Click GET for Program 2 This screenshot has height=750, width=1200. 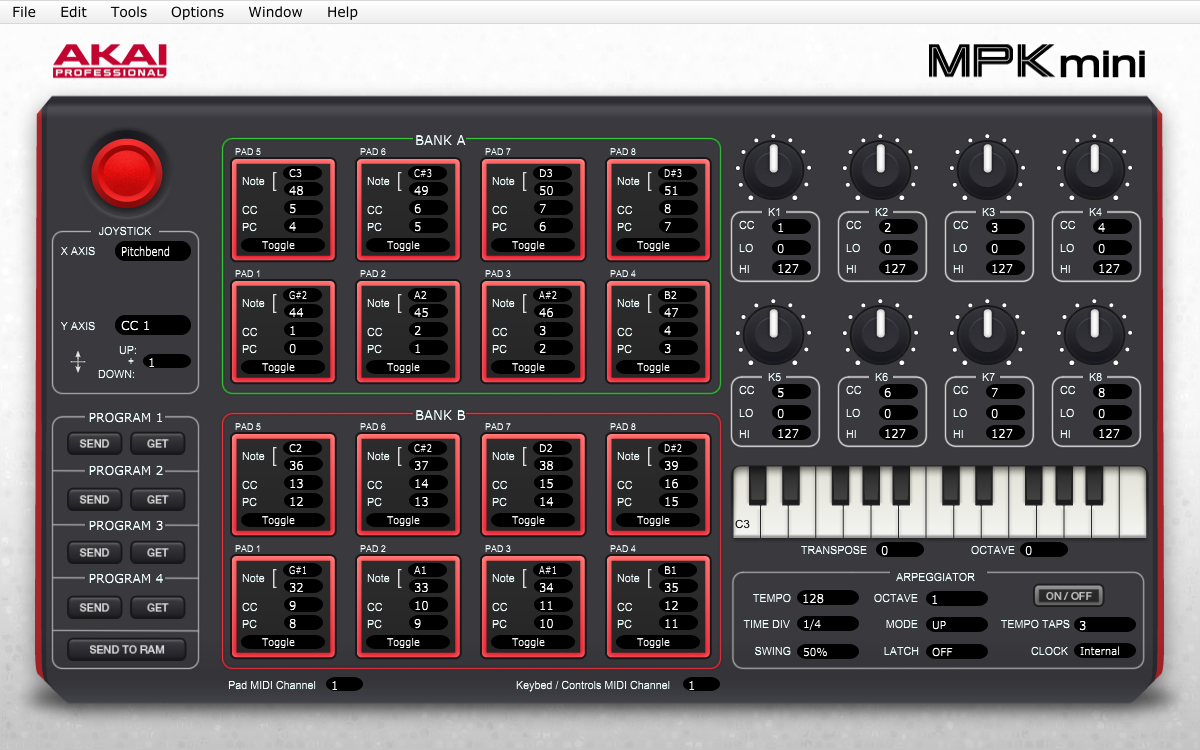[158, 499]
